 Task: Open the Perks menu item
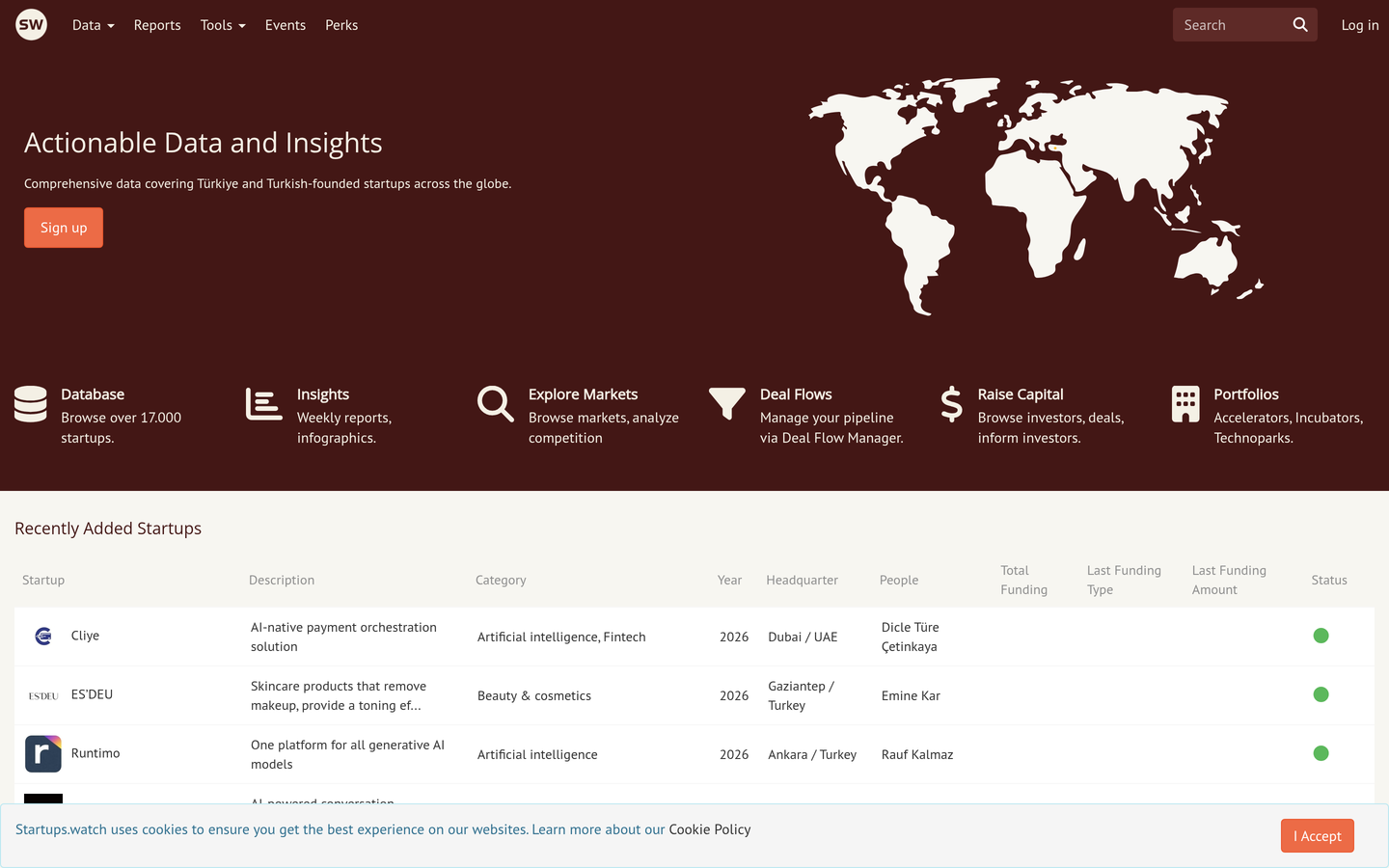pyautogui.click(x=341, y=25)
